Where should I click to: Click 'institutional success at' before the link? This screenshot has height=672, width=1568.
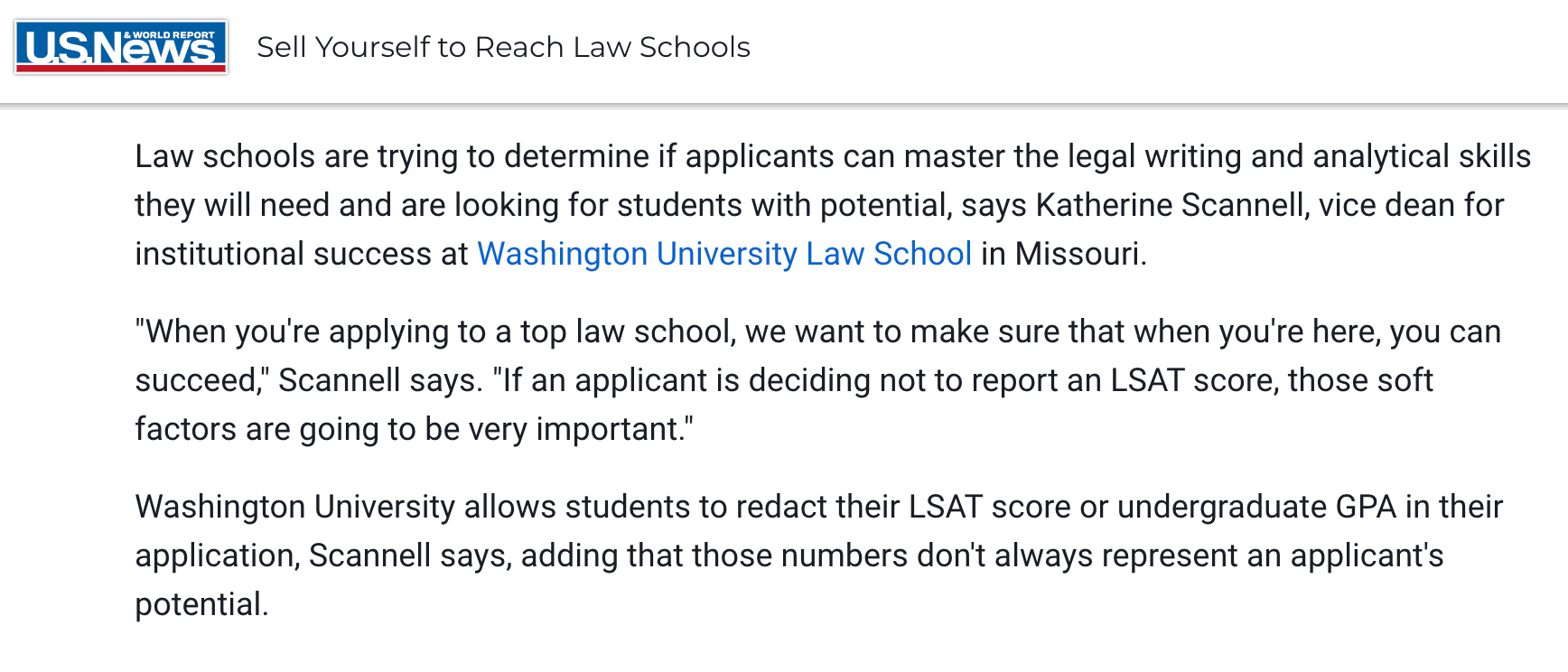[x=302, y=254]
